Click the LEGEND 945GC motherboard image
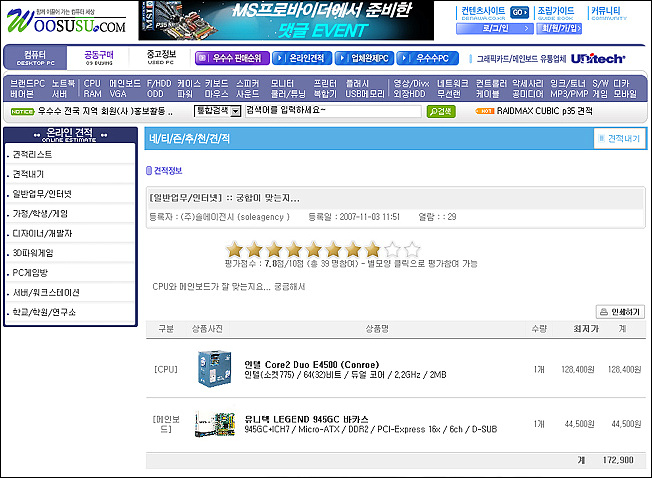Image resolution: width=652 pixels, height=478 pixels. point(215,424)
